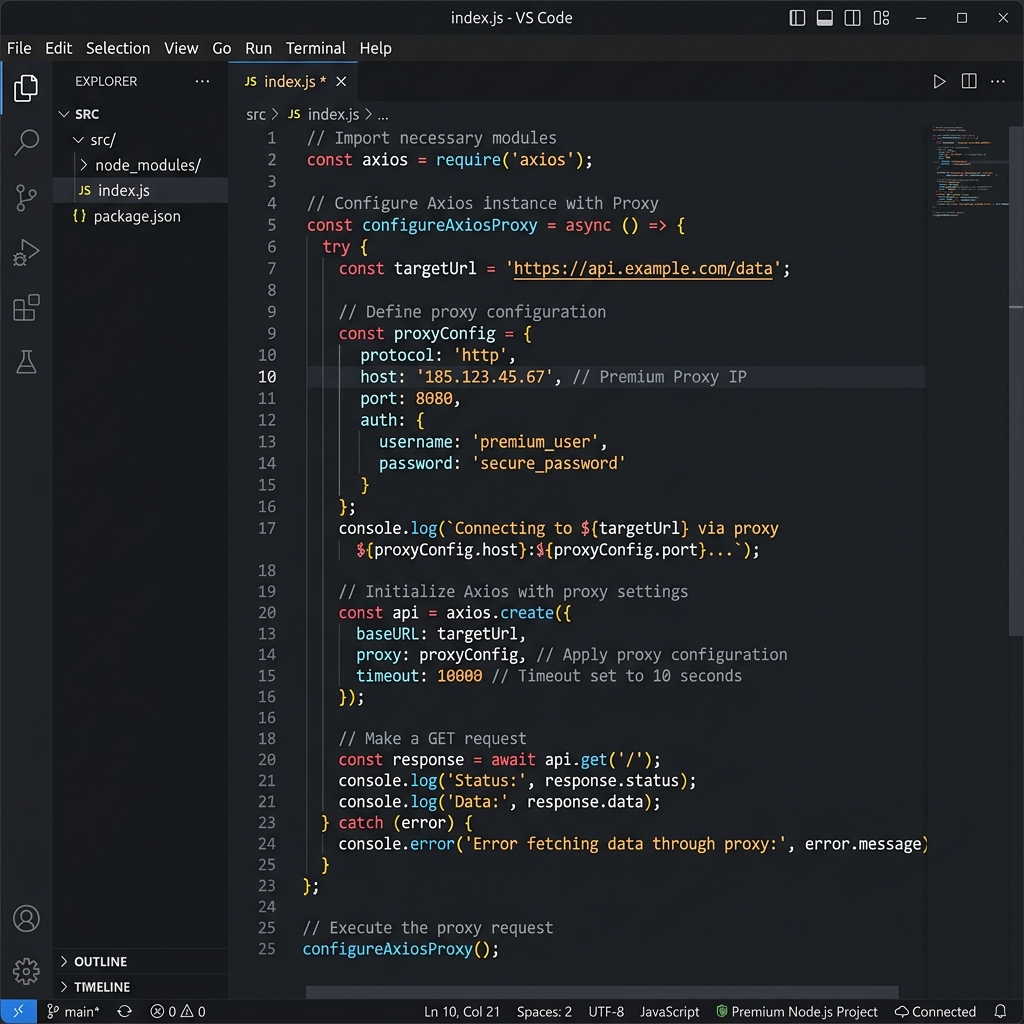1024x1024 pixels.
Task: Open the View menu
Action: 181,48
